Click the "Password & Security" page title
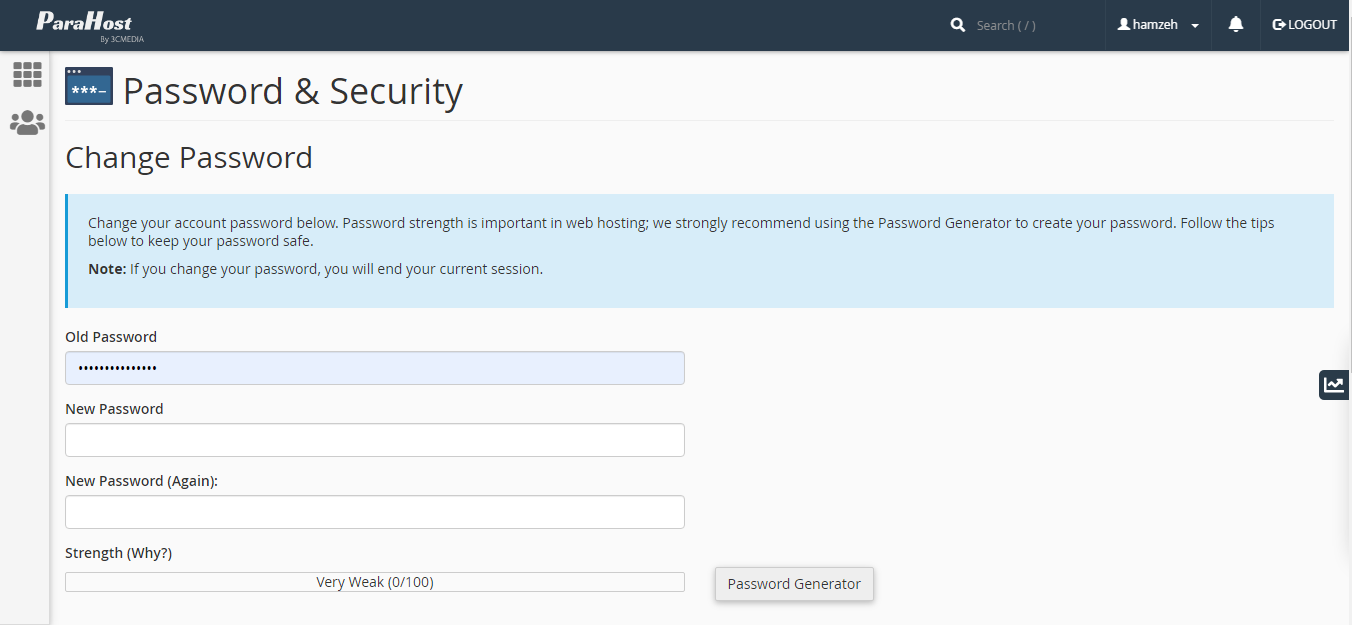This screenshot has width=1352, height=625. (x=293, y=91)
